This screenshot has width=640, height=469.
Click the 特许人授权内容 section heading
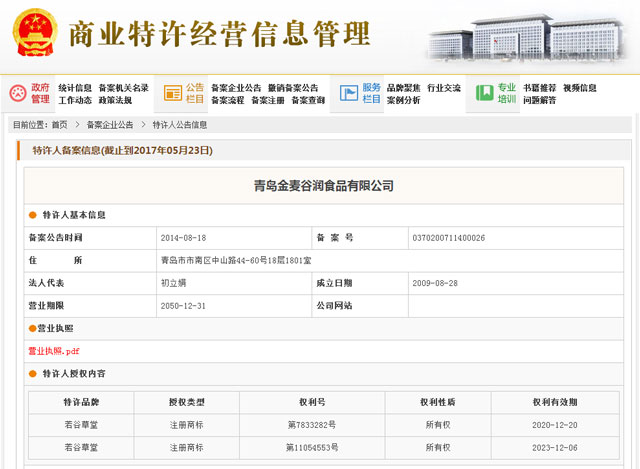click(x=74, y=373)
